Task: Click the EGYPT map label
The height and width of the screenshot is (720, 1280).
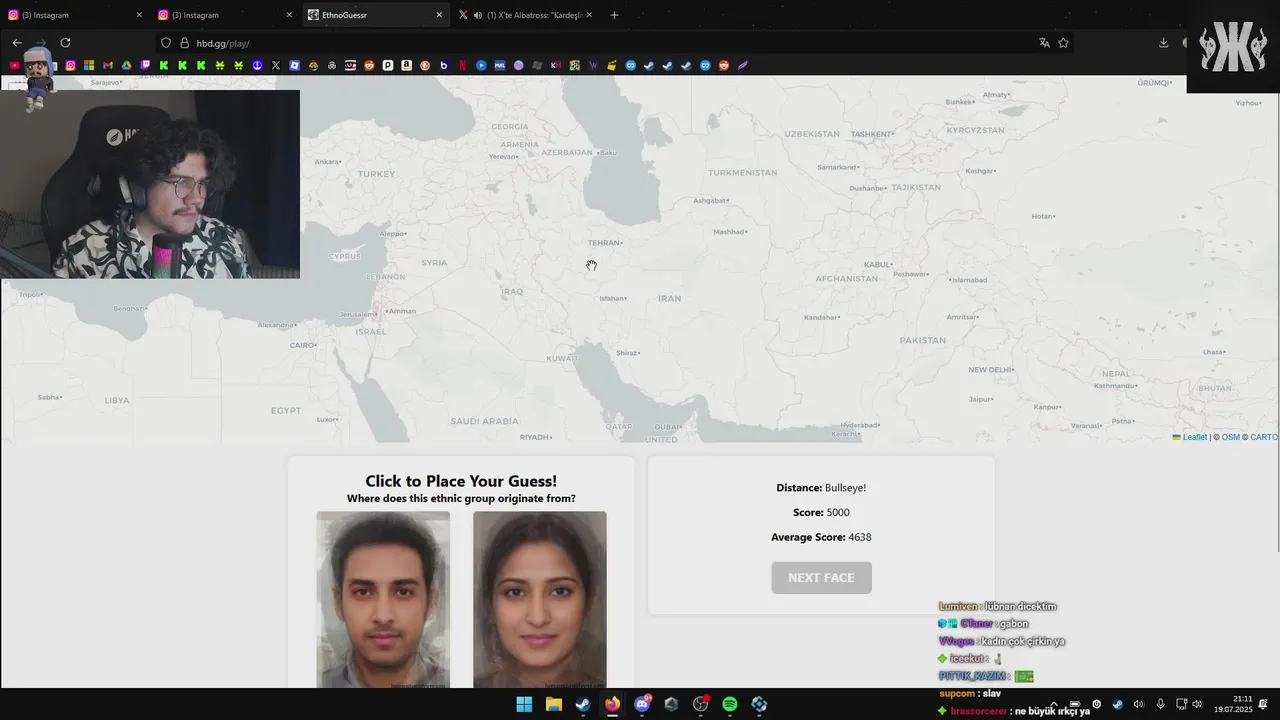Action: (286, 411)
